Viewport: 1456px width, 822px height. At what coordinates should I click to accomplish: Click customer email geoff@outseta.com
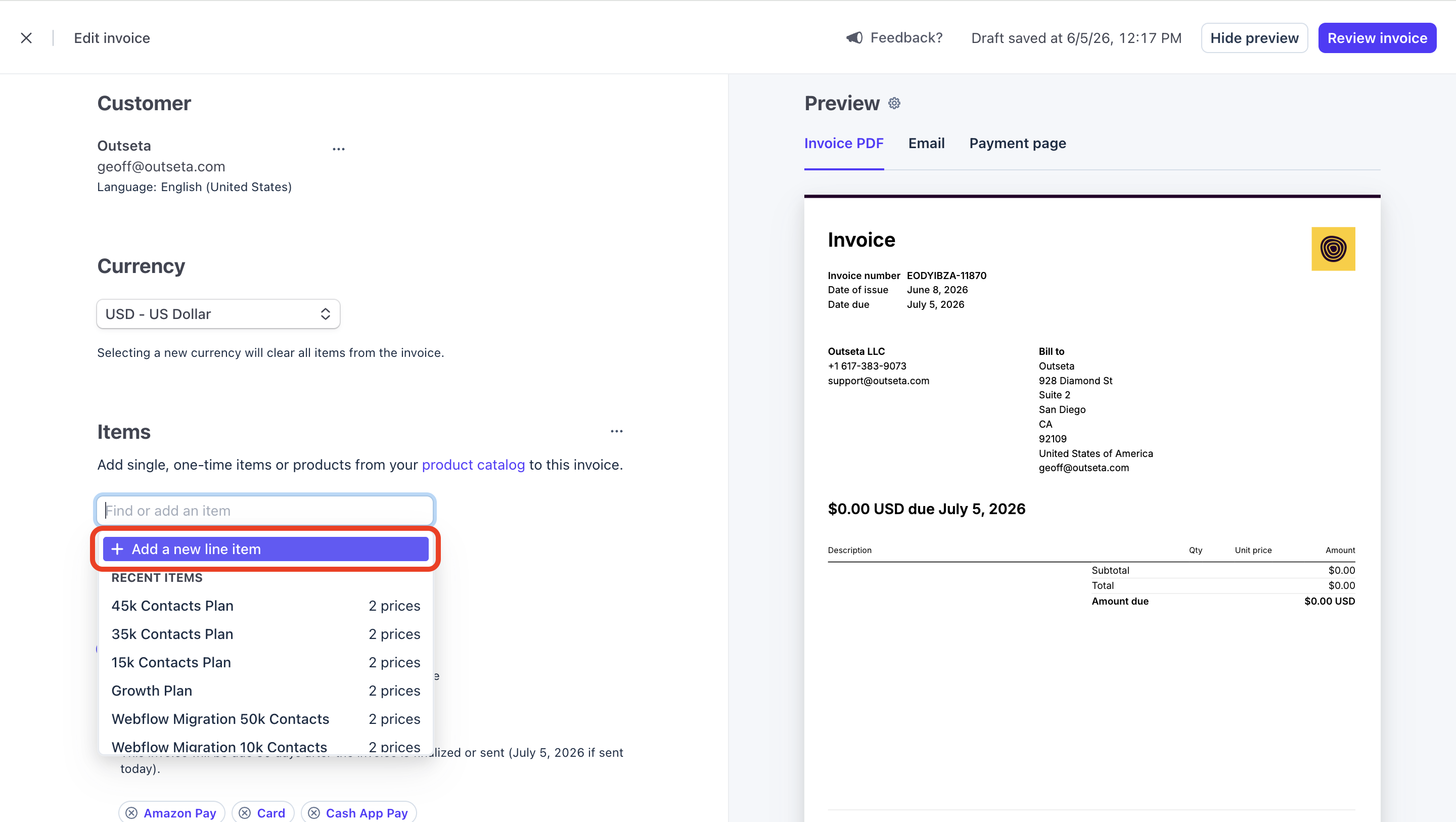pos(161,167)
